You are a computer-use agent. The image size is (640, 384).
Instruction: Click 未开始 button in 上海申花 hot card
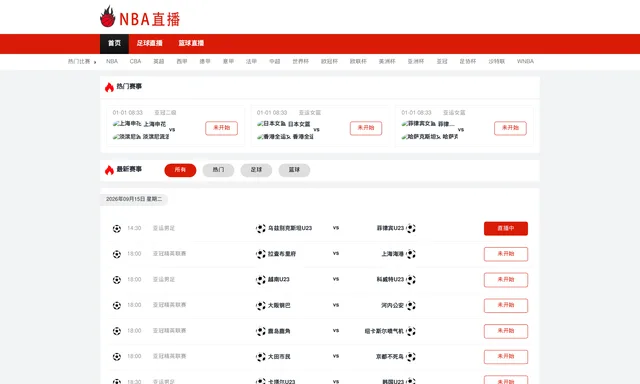pyautogui.click(x=221, y=128)
